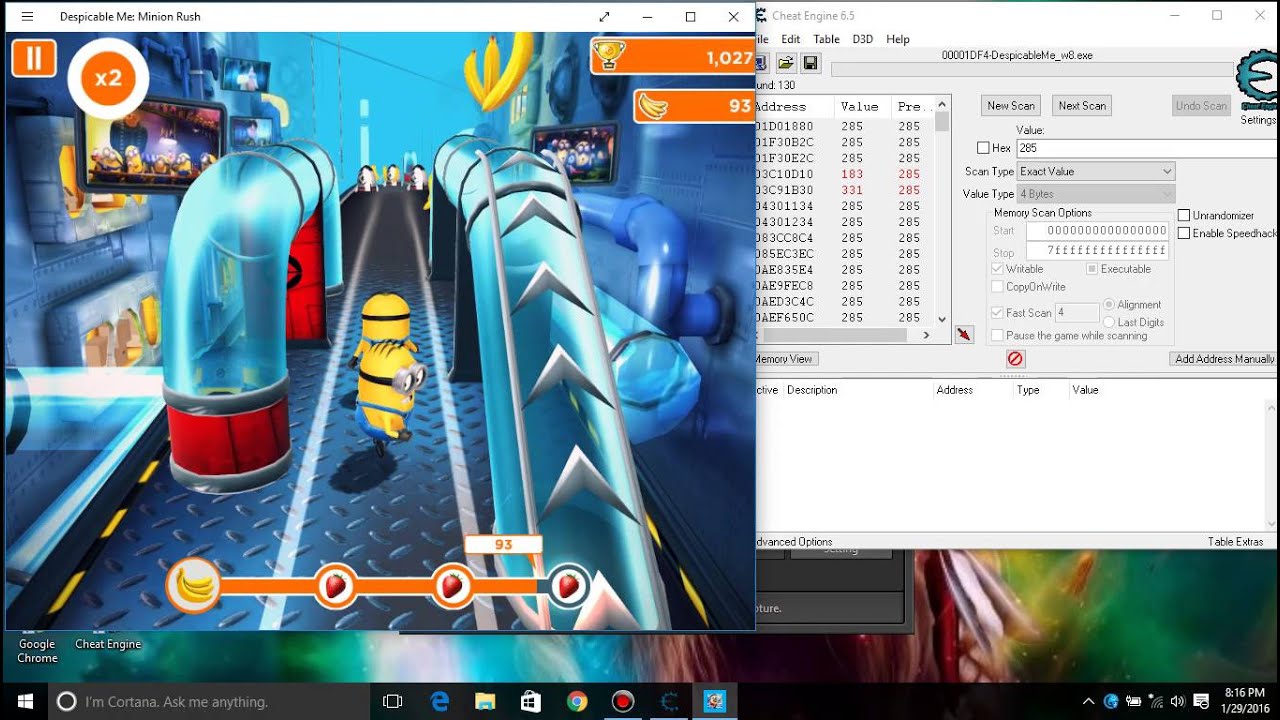
Task: Click the red arrow add-to-list icon
Action: click(x=964, y=334)
